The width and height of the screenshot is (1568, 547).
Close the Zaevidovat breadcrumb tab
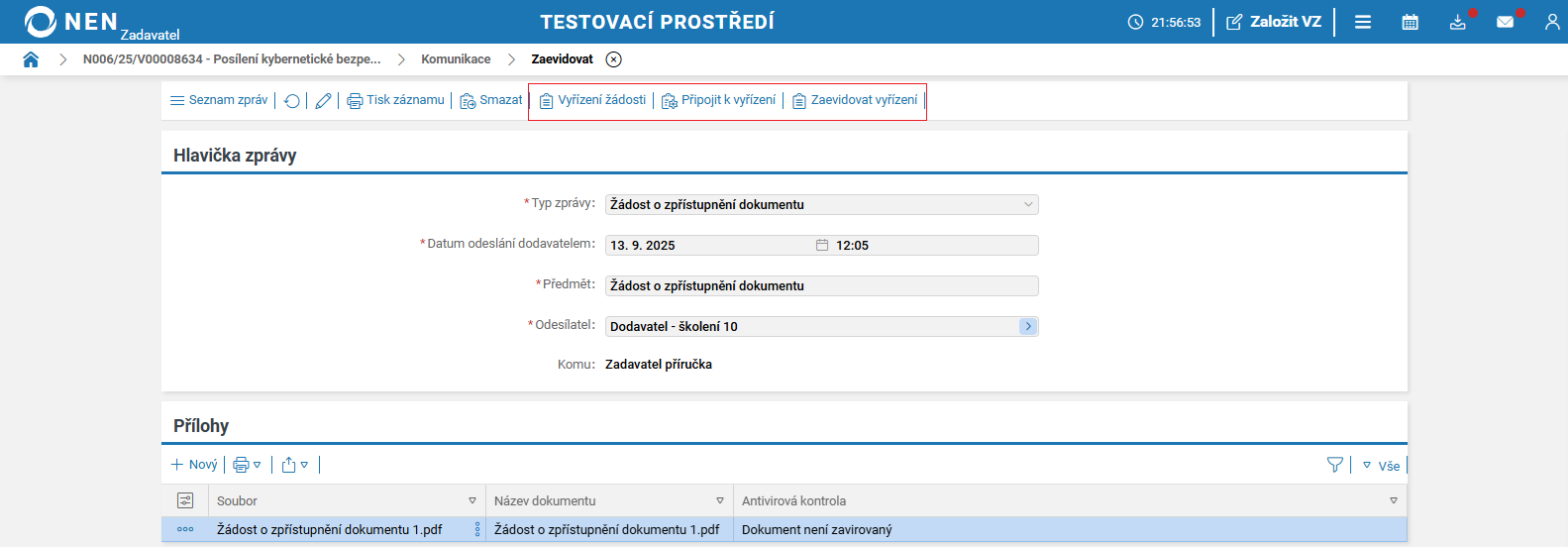click(x=614, y=59)
